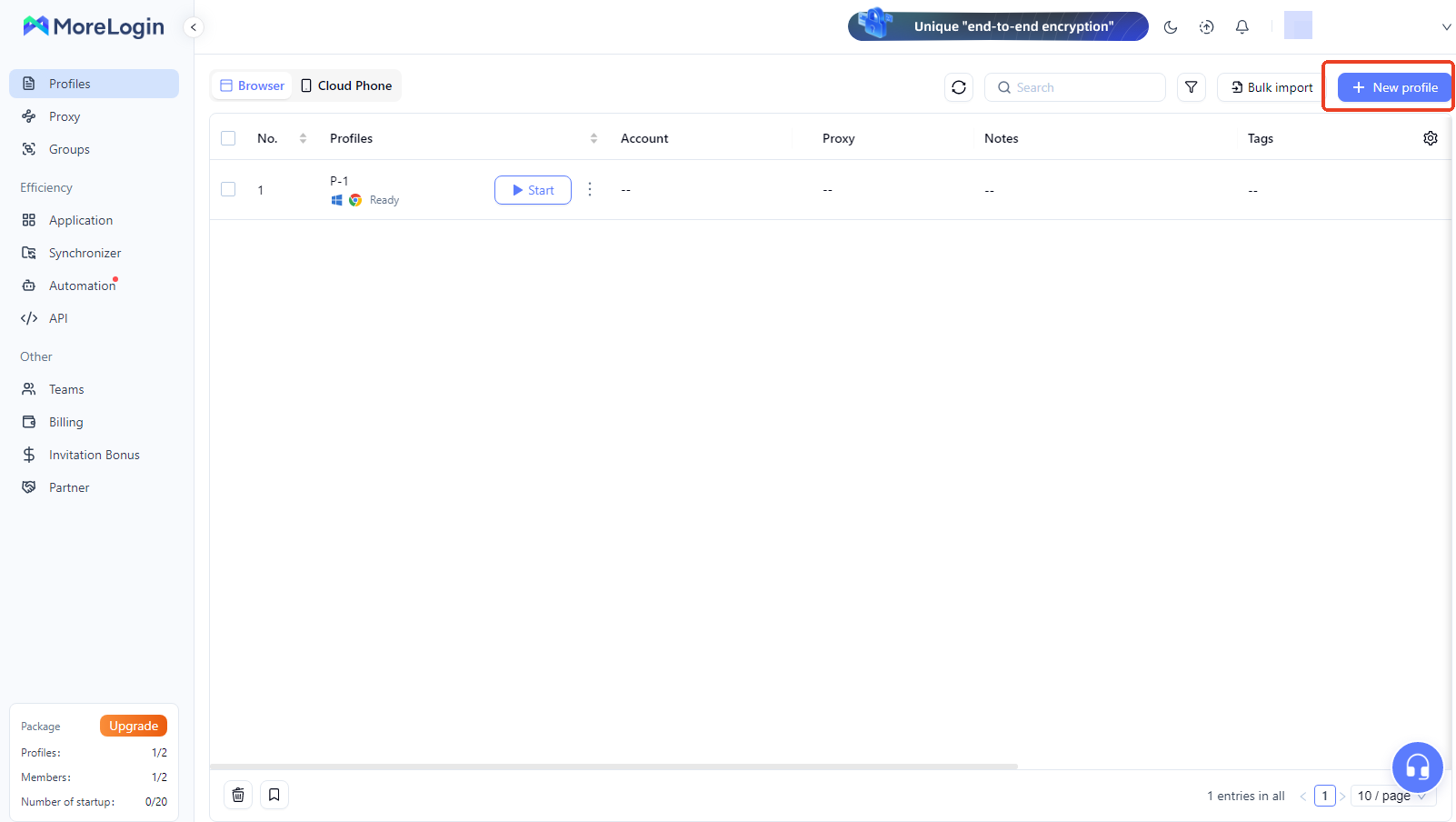Open the Proxy section in sidebar
This screenshot has height=822, width=1456.
(x=65, y=116)
